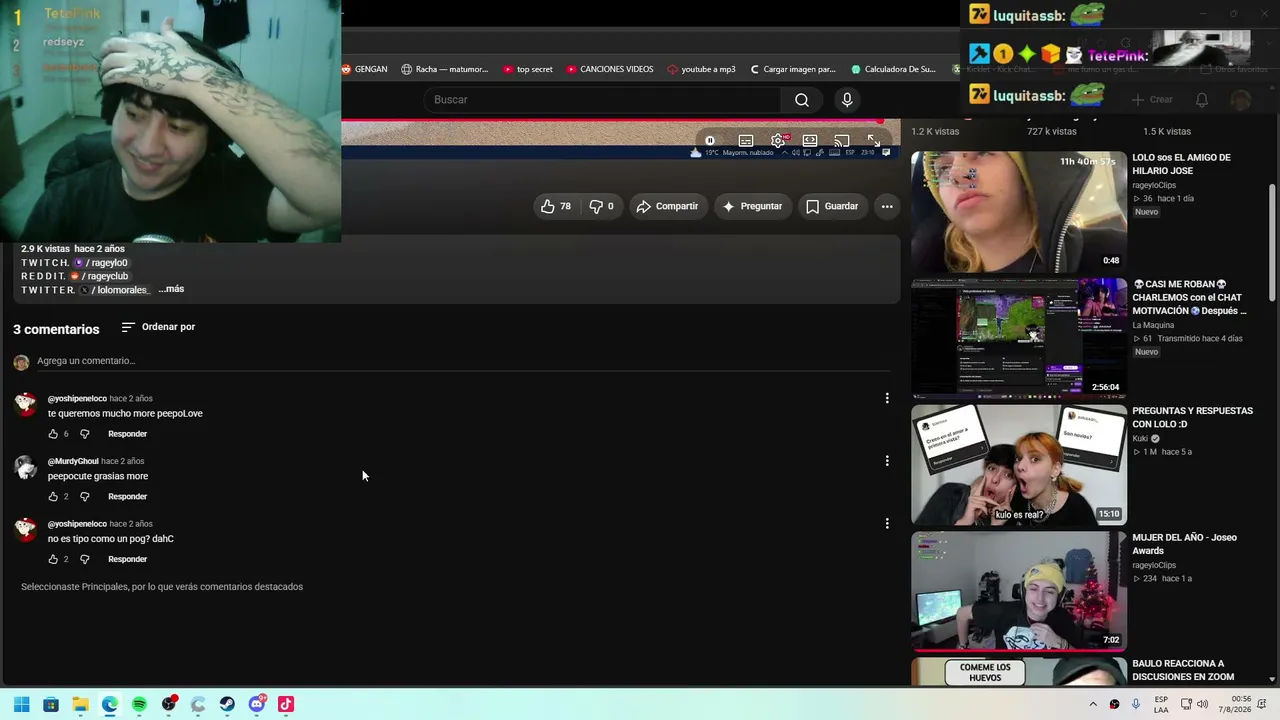Open the more actions menu beside Guardar
The height and width of the screenshot is (720, 1280).
tap(887, 206)
